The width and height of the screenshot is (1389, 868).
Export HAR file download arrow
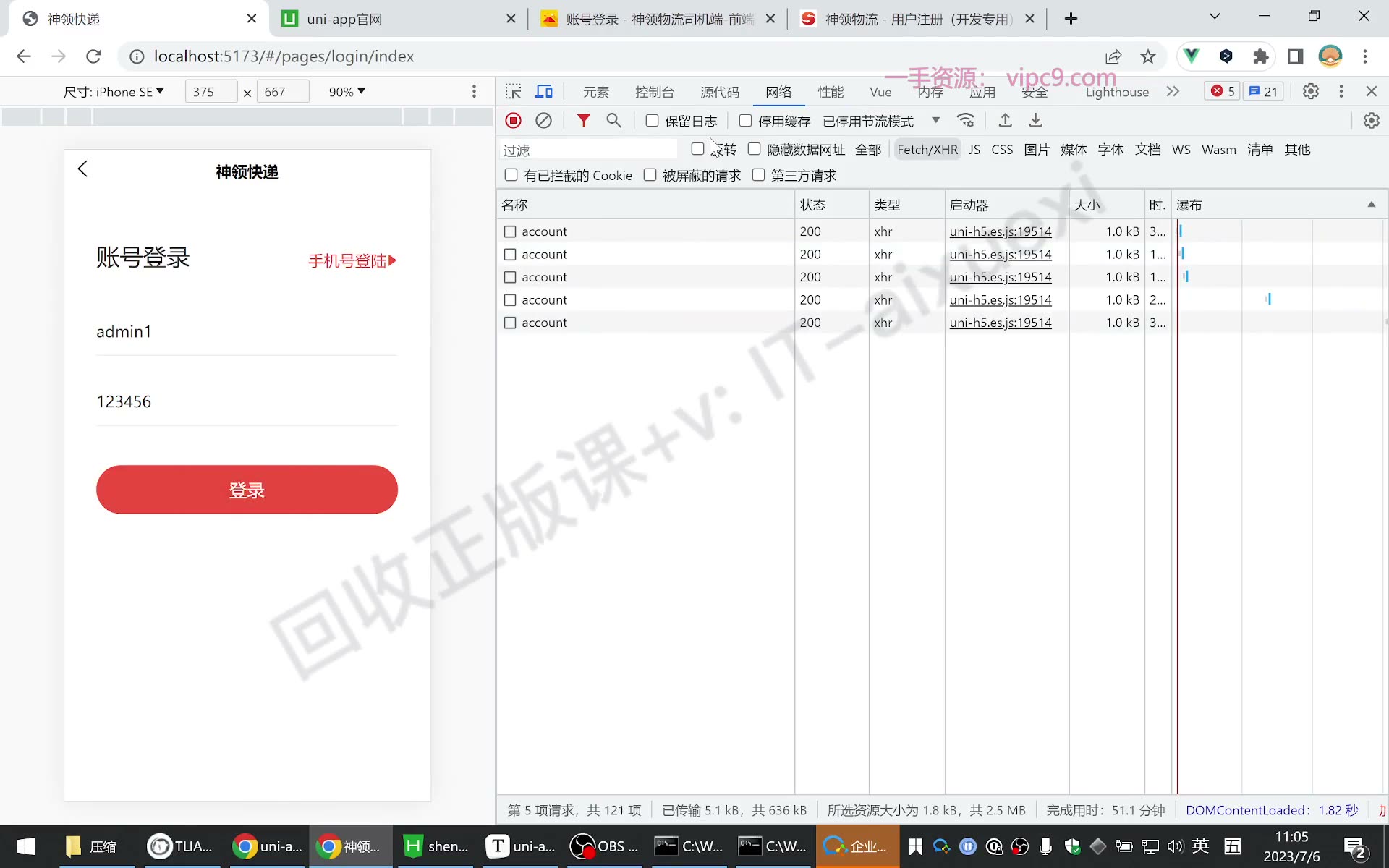[x=1035, y=121]
